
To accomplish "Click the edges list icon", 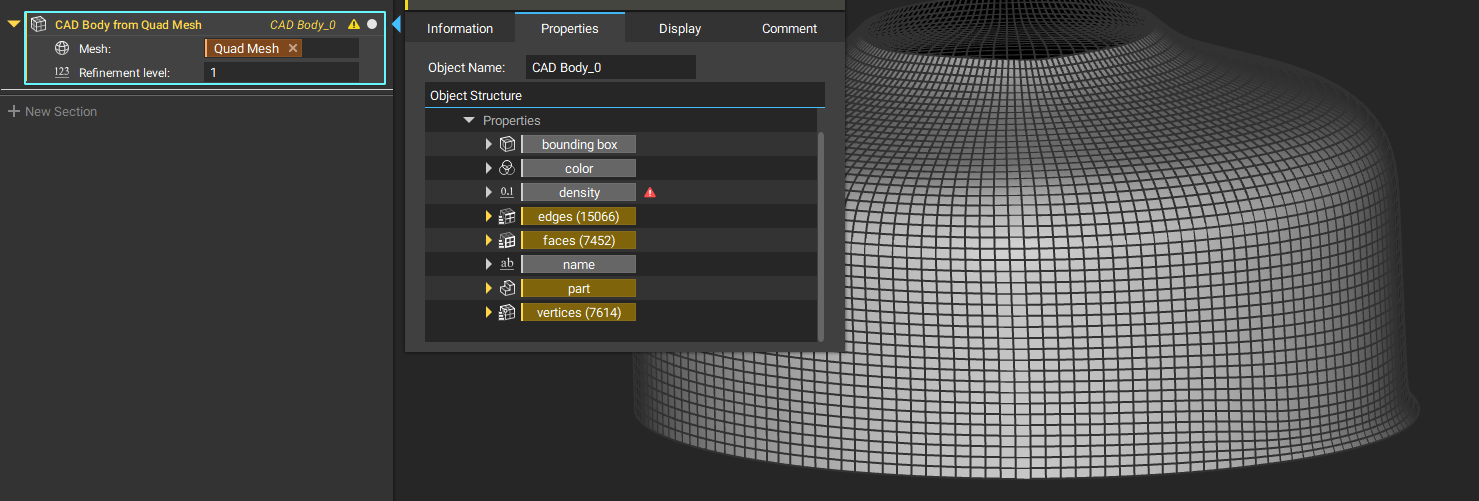I will [x=507, y=216].
